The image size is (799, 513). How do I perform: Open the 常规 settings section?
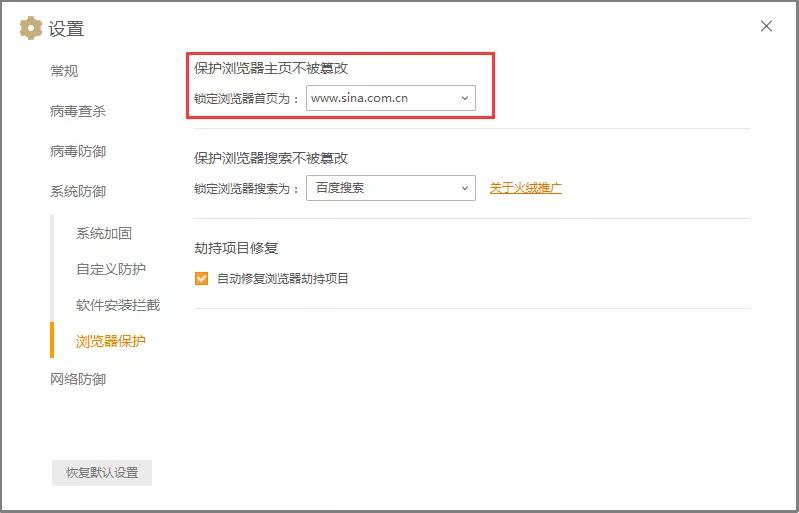[64, 71]
